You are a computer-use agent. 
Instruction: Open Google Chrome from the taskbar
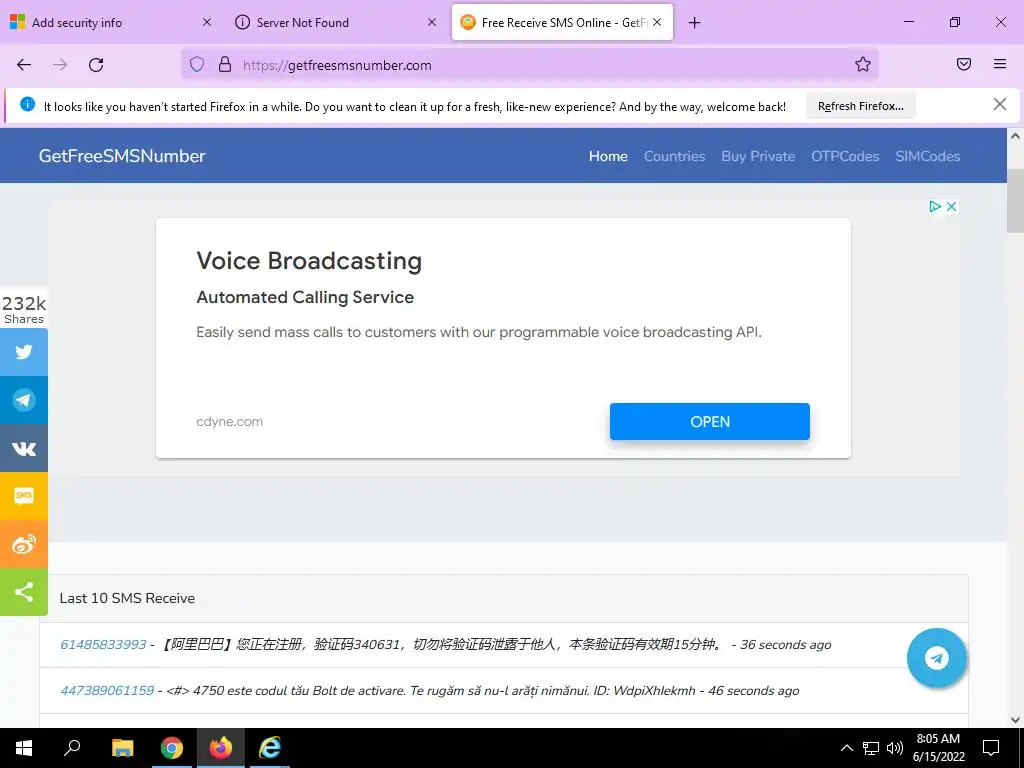(x=172, y=748)
